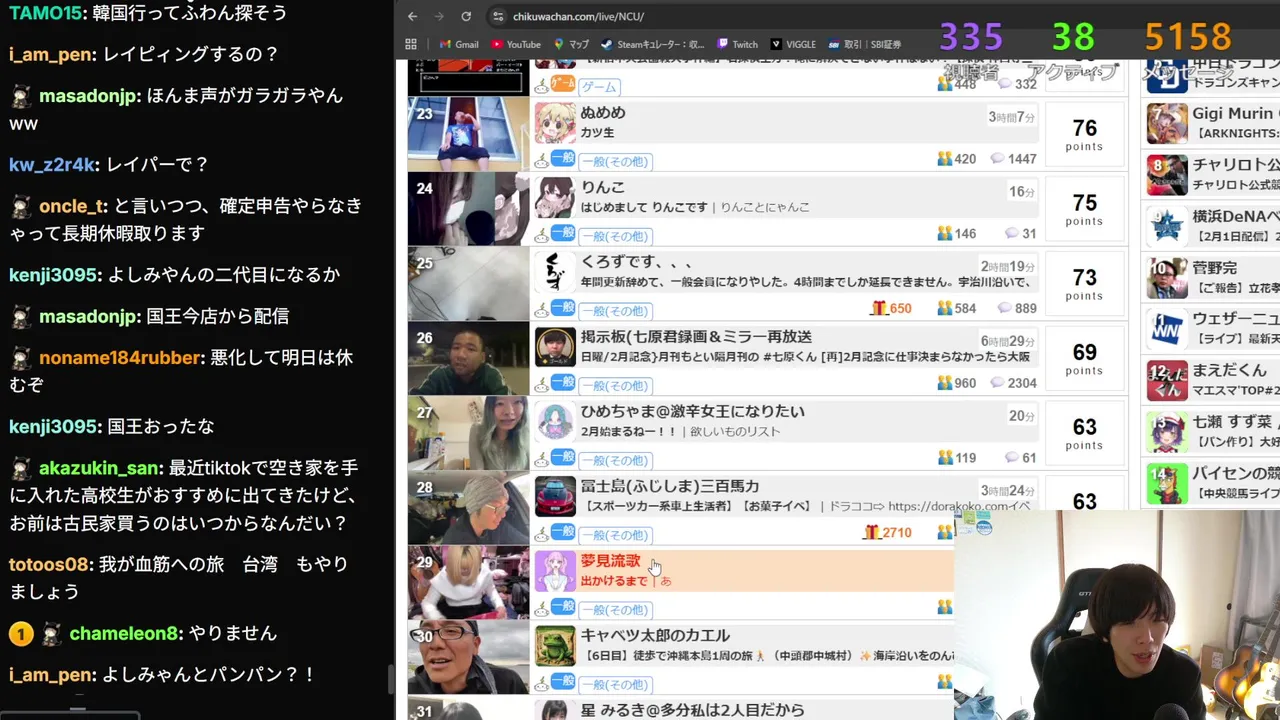The width and height of the screenshot is (1280, 720).
Task: Open rank 30 キャベツ太郎 stream thumbnail
Action: click(468, 657)
